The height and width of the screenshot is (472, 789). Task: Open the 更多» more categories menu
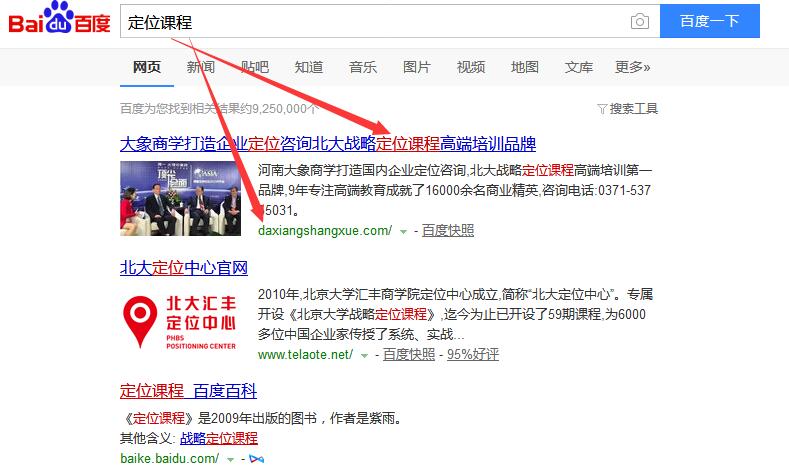coord(632,67)
